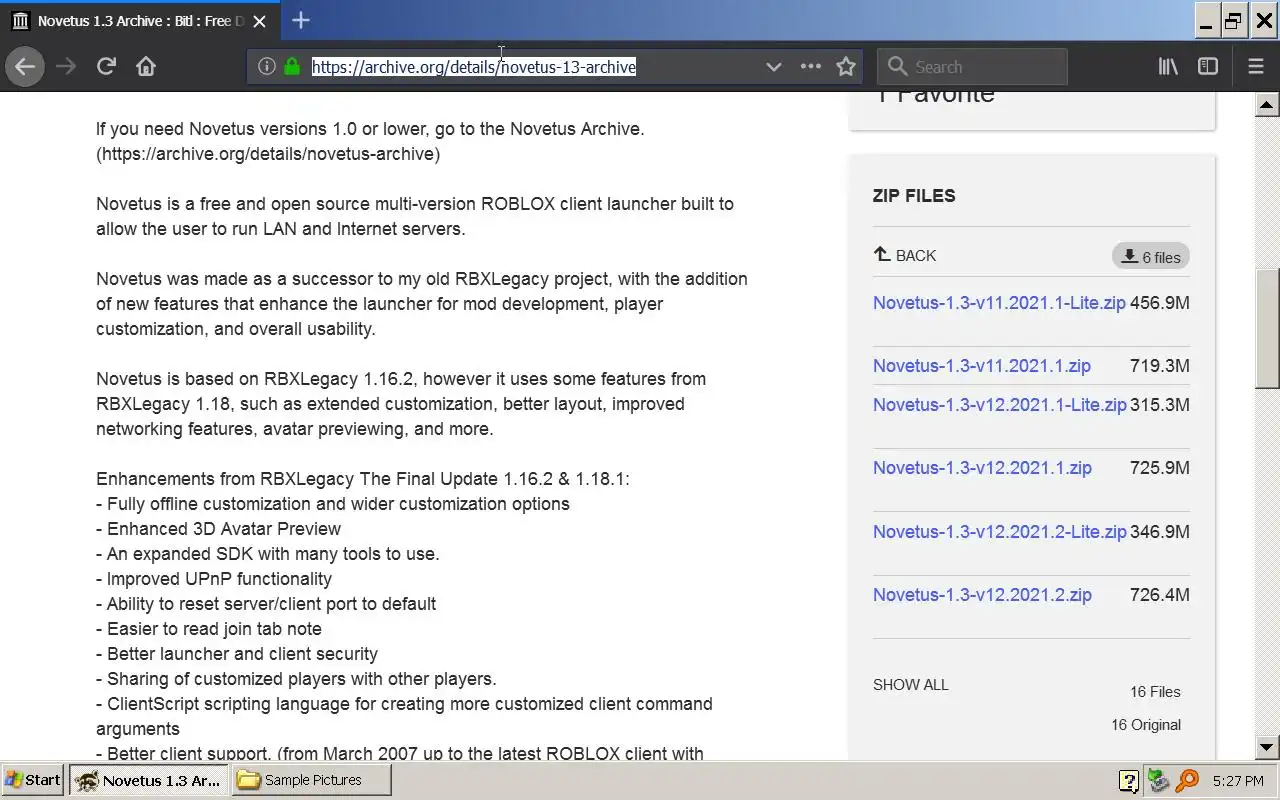Click the vertical scrollbar thumb
This screenshot has height=800, width=1280.
[x=1267, y=329]
